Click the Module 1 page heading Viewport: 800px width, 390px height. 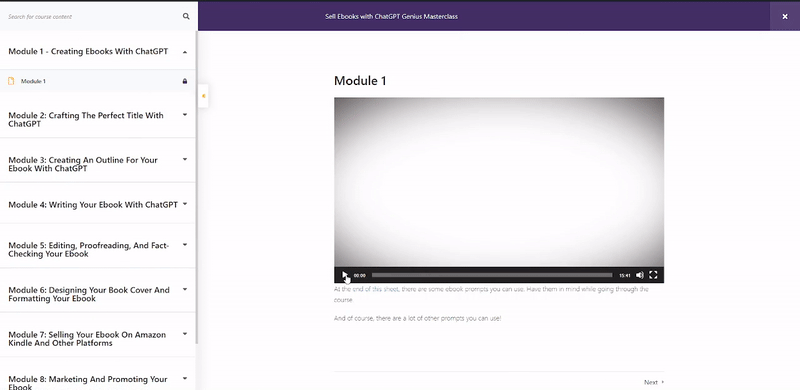click(360, 81)
